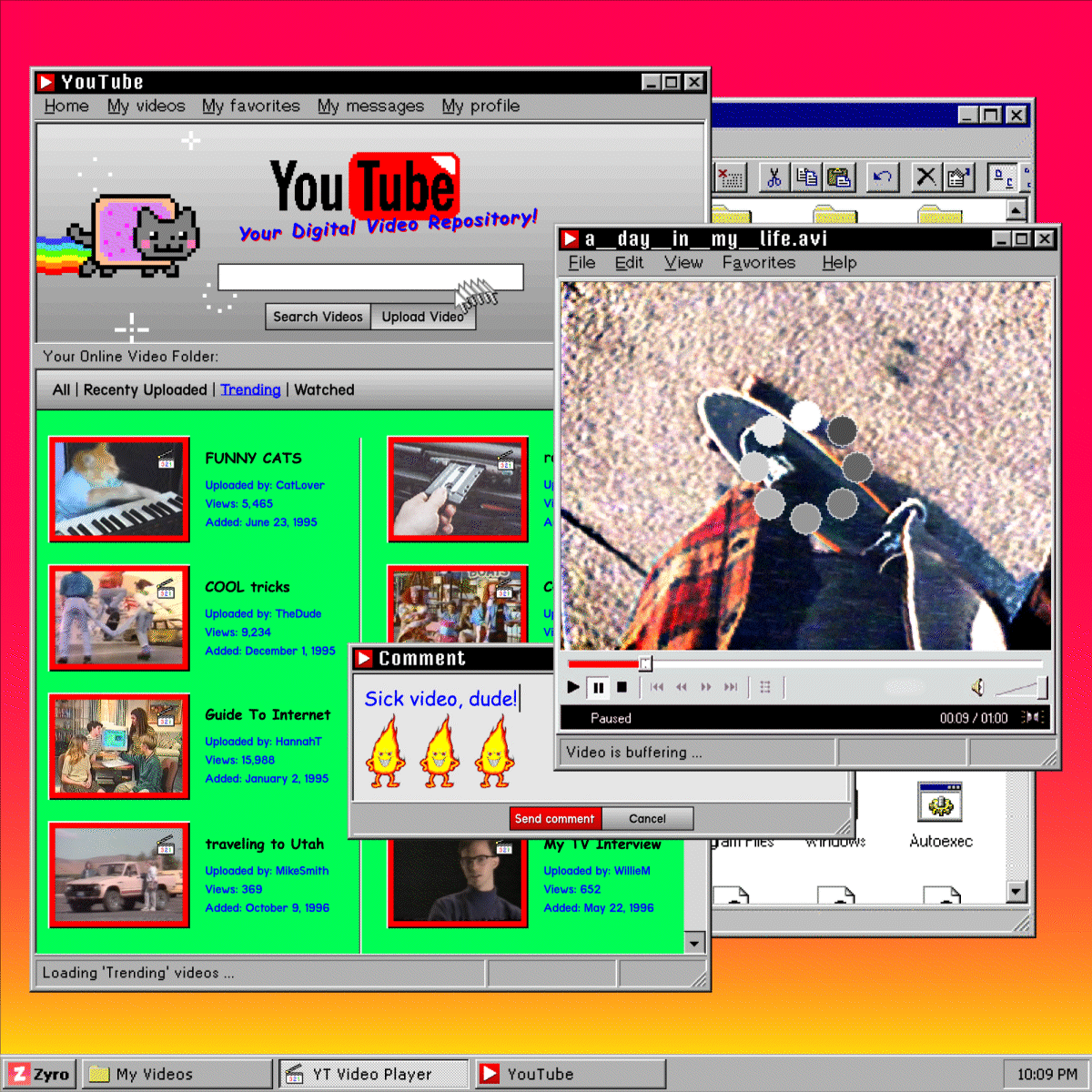The width and height of the screenshot is (1092, 1092).
Task: Click the Large Icons view button in explorer
Action: 1003,177
